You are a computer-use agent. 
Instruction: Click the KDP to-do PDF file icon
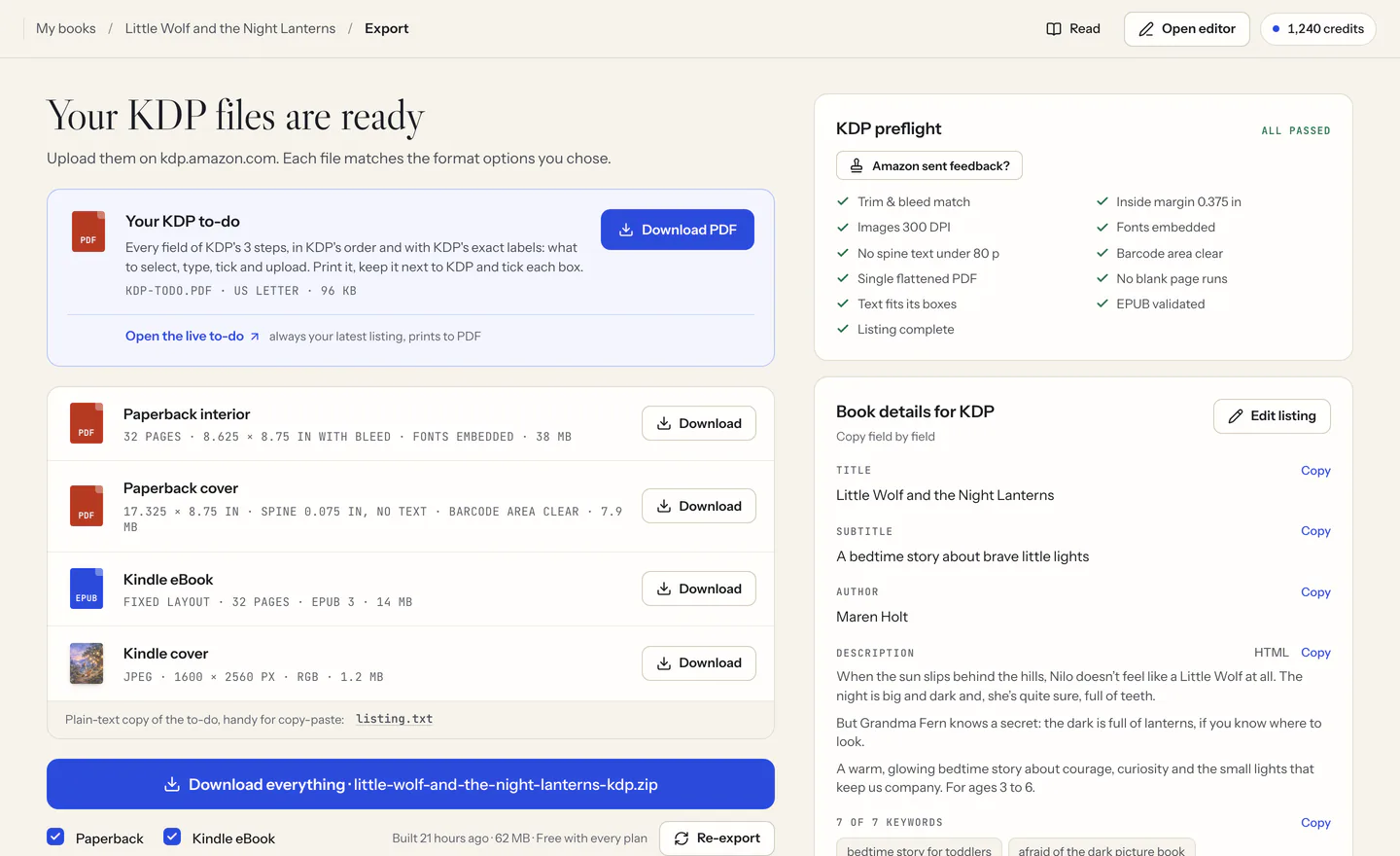[88, 232]
